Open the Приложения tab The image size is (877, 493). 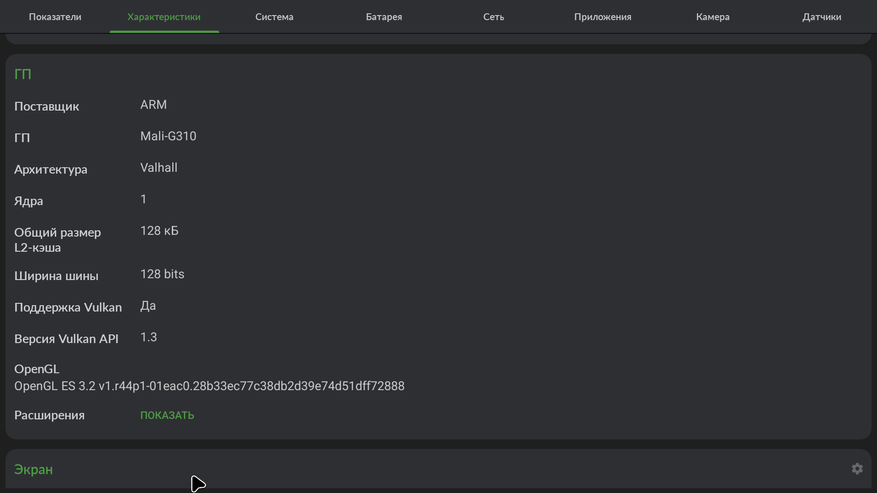point(603,17)
